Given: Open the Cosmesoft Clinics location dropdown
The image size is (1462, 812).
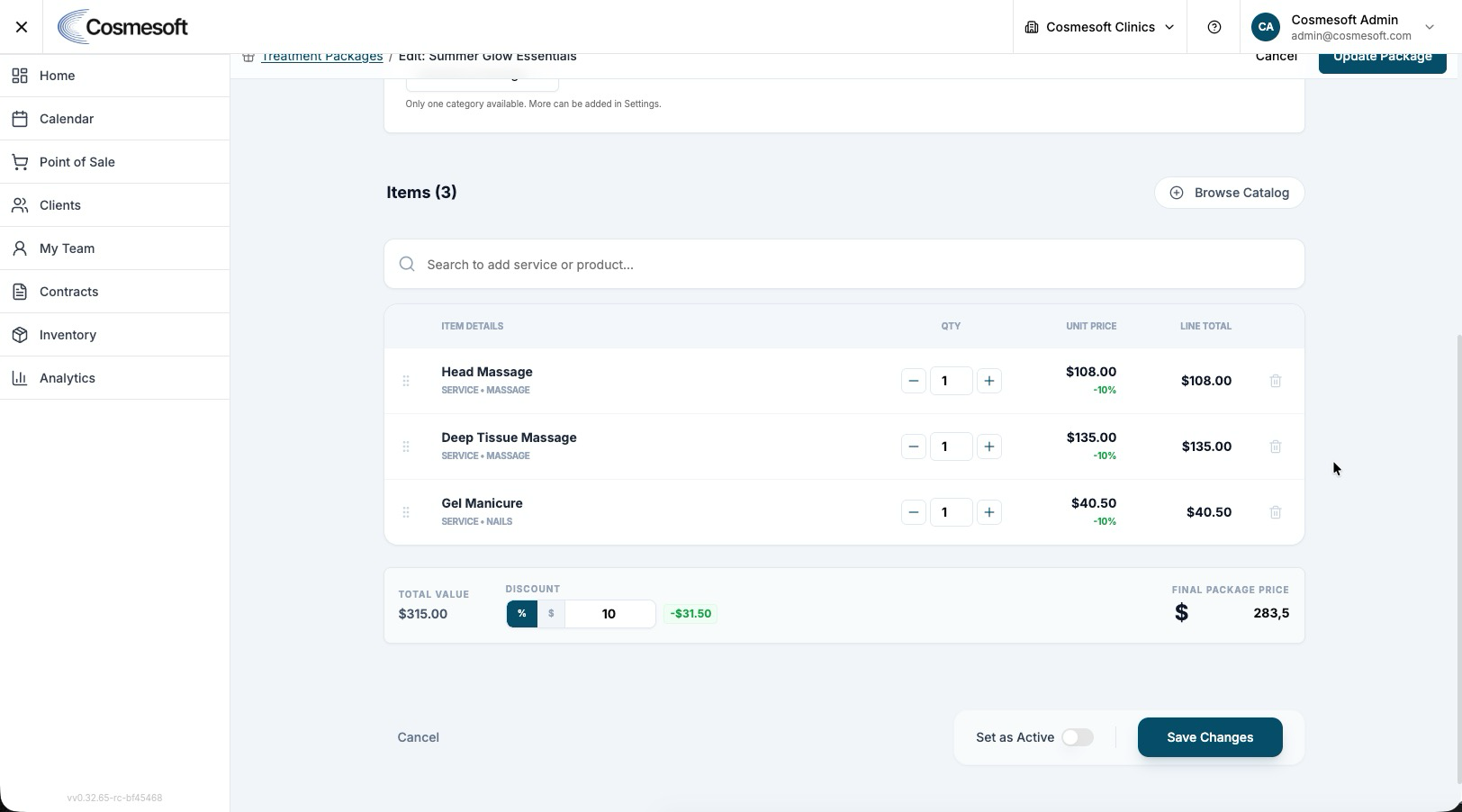Looking at the screenshot, I should tap(1100, 27).
